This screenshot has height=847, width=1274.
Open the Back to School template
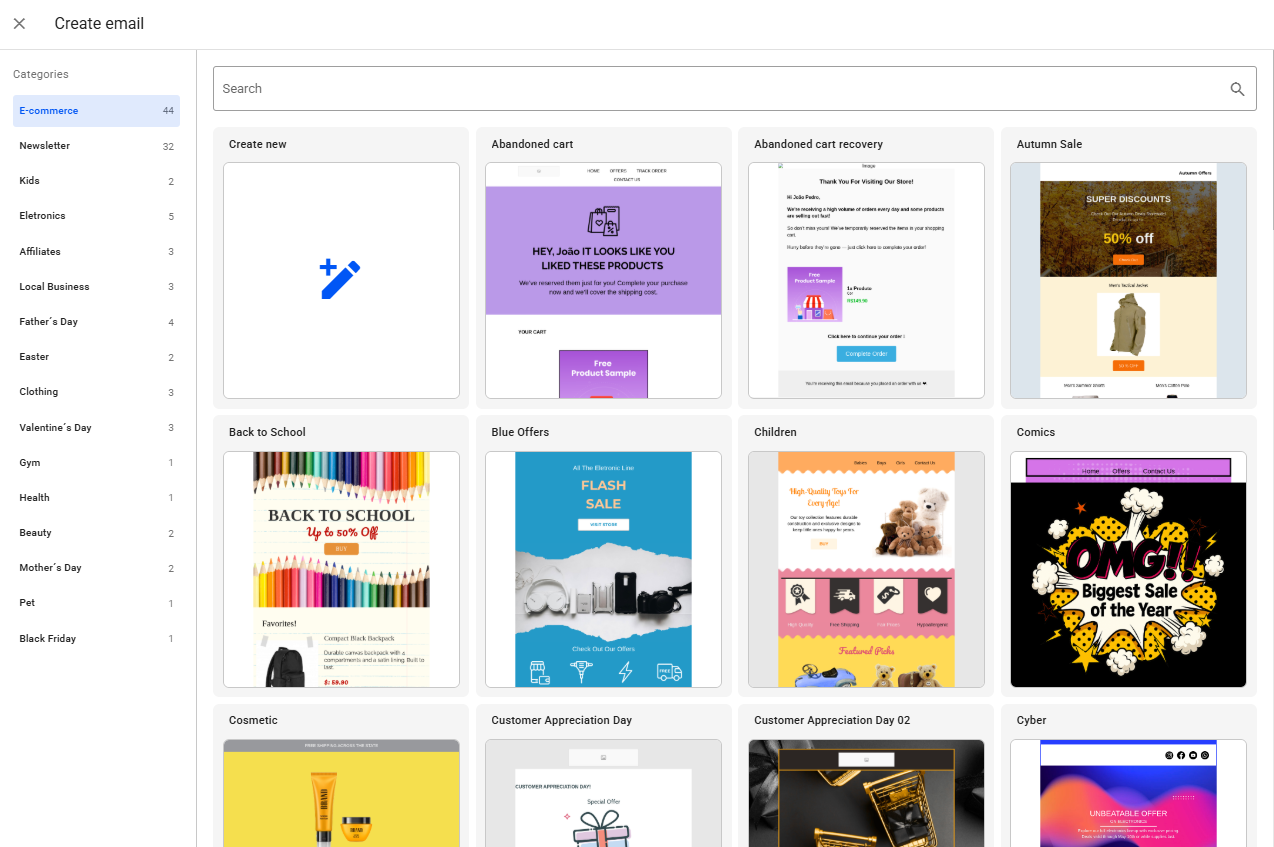pyautogui.click(x=341, y=569)
